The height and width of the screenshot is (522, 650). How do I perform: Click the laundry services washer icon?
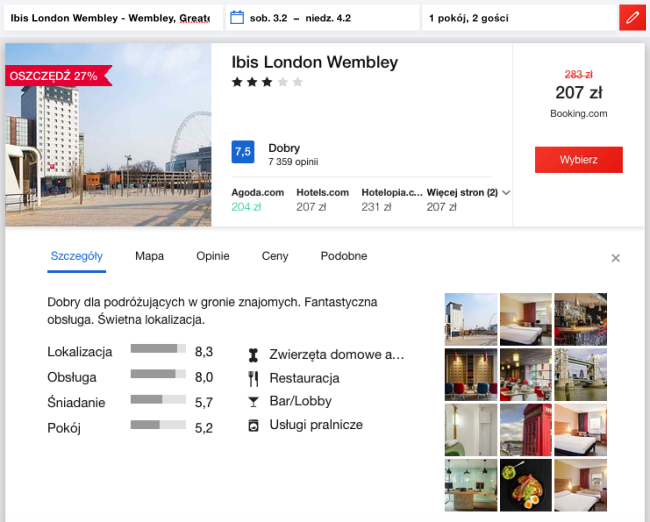click(253, 425)
